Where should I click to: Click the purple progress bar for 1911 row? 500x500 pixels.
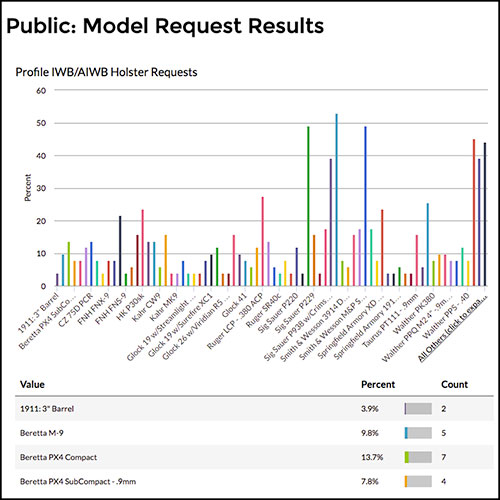point(418,409)
